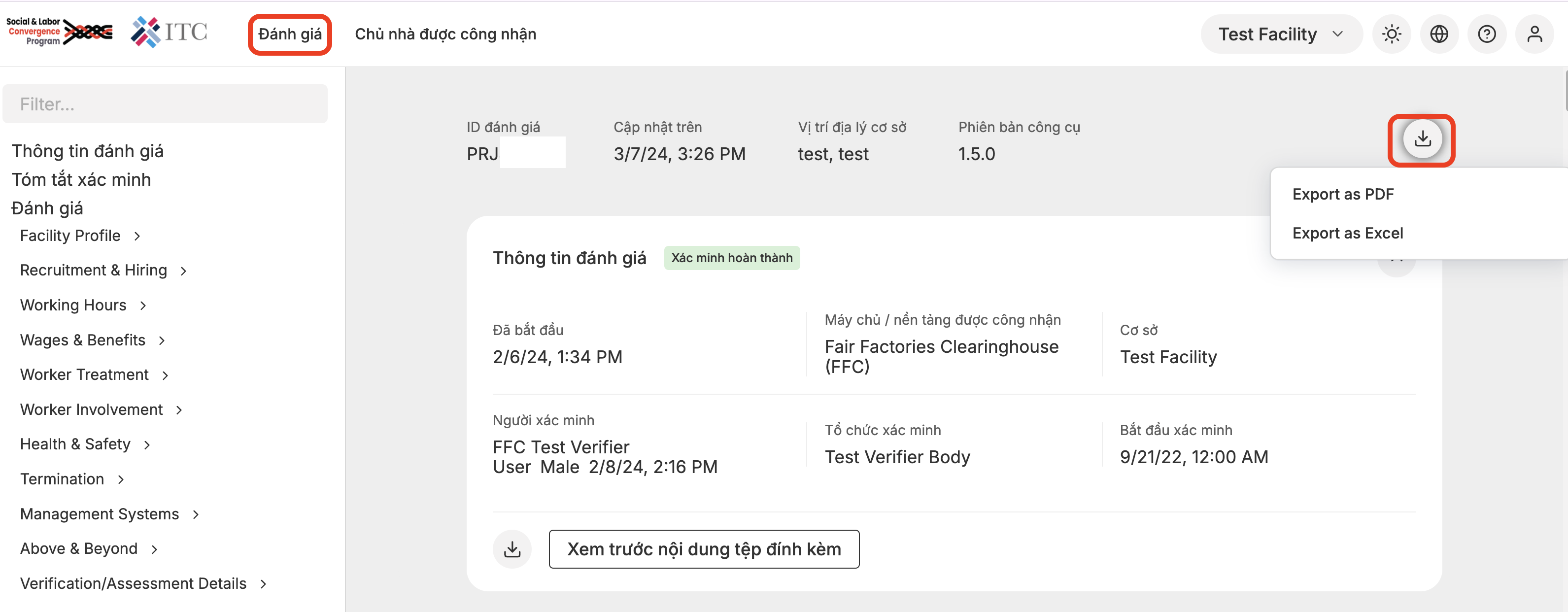Go to Tóm tắt xác minh link
Screen dimensions: 1568x612
point(81,180)
